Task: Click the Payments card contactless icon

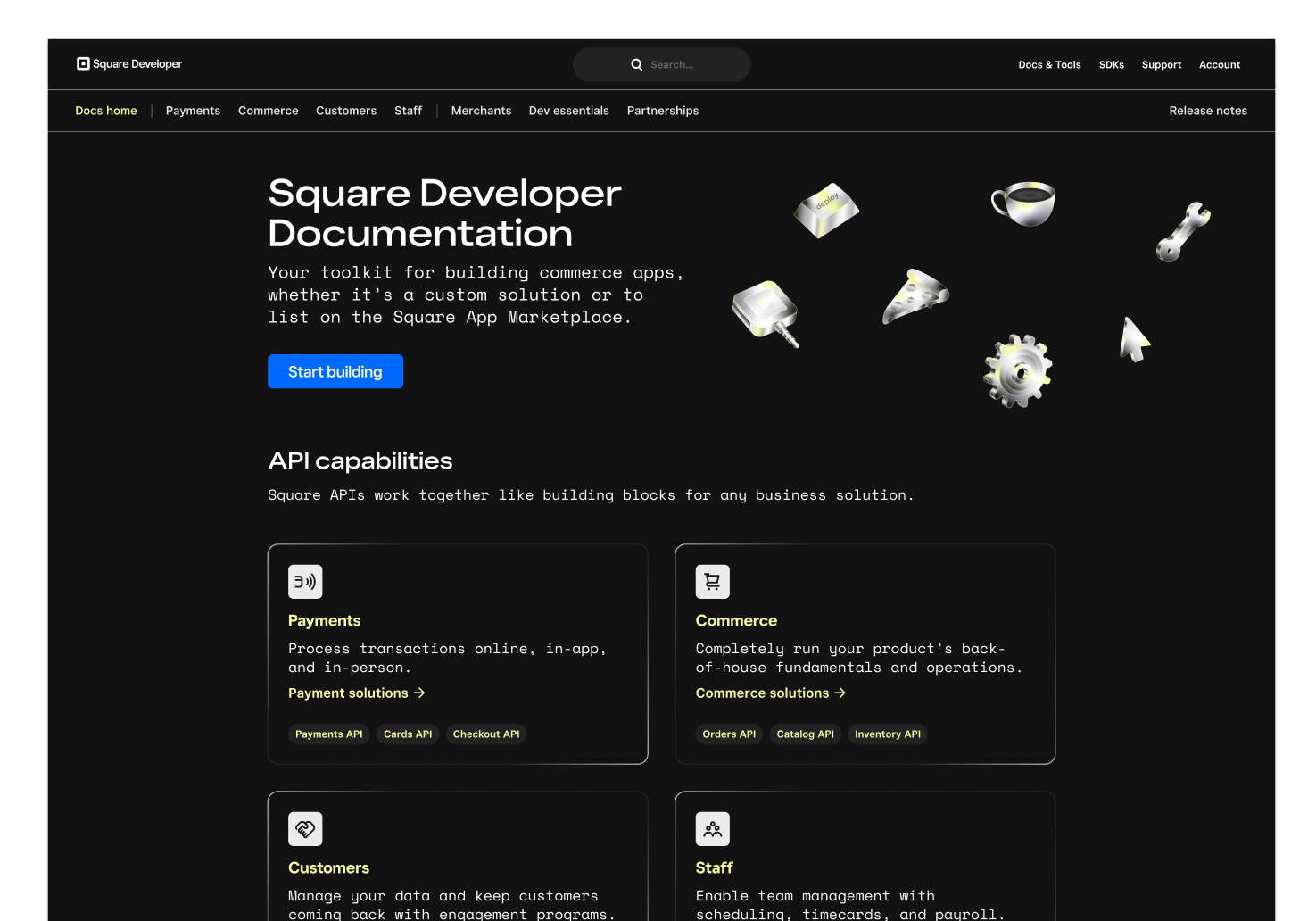Action: coord(305,582)
